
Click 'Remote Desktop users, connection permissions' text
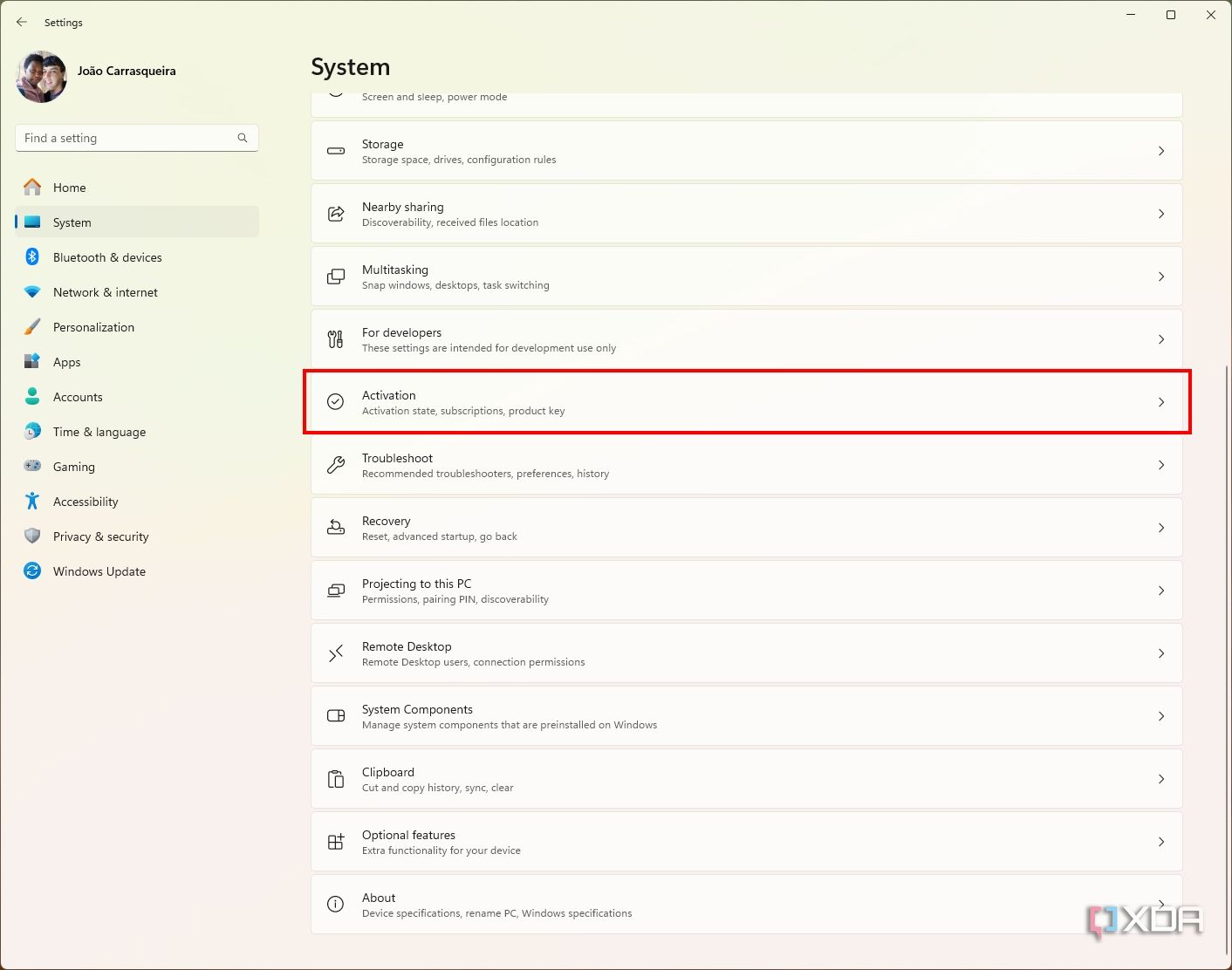474,662
